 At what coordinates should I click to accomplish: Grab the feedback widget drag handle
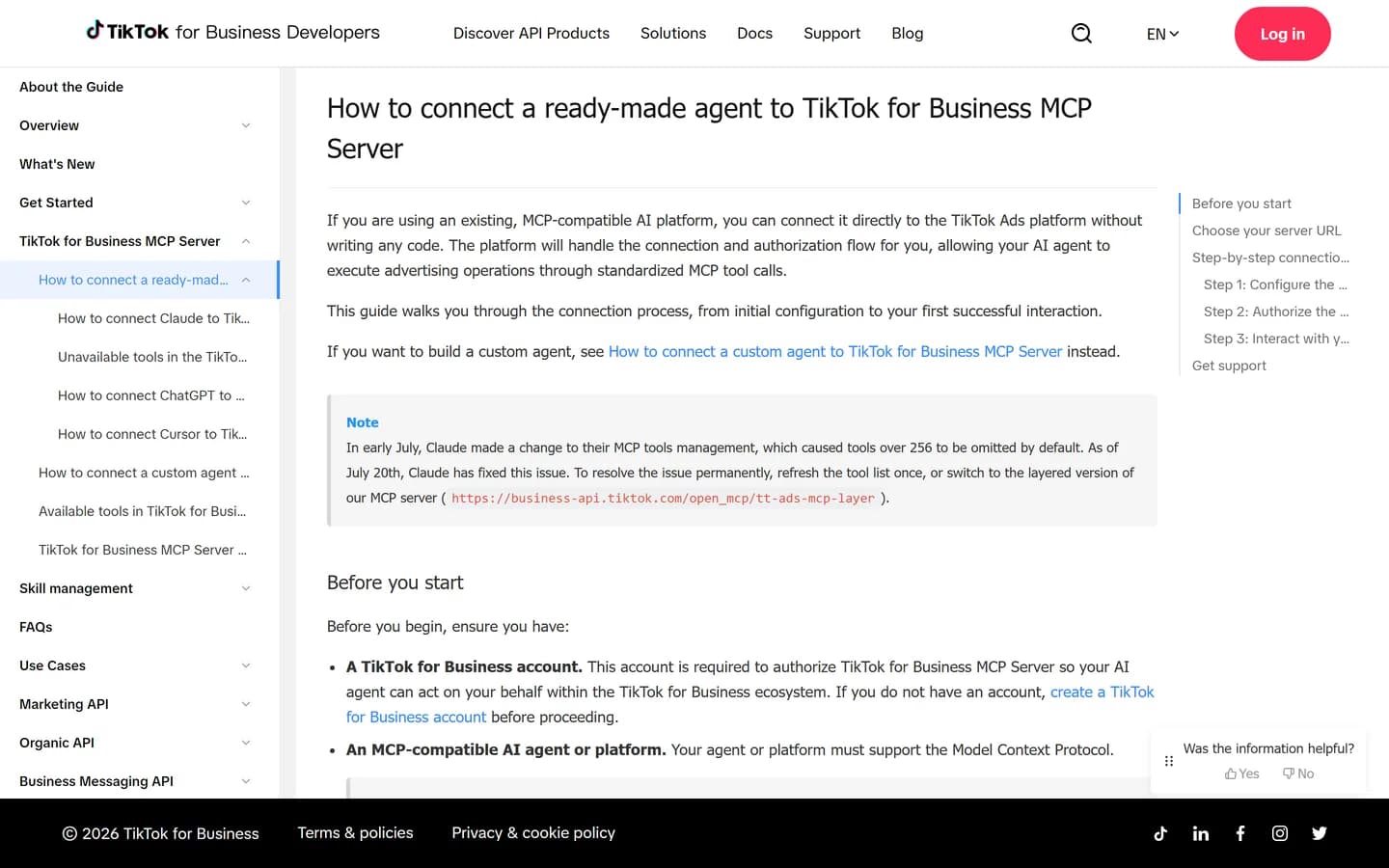[1169, 761]
